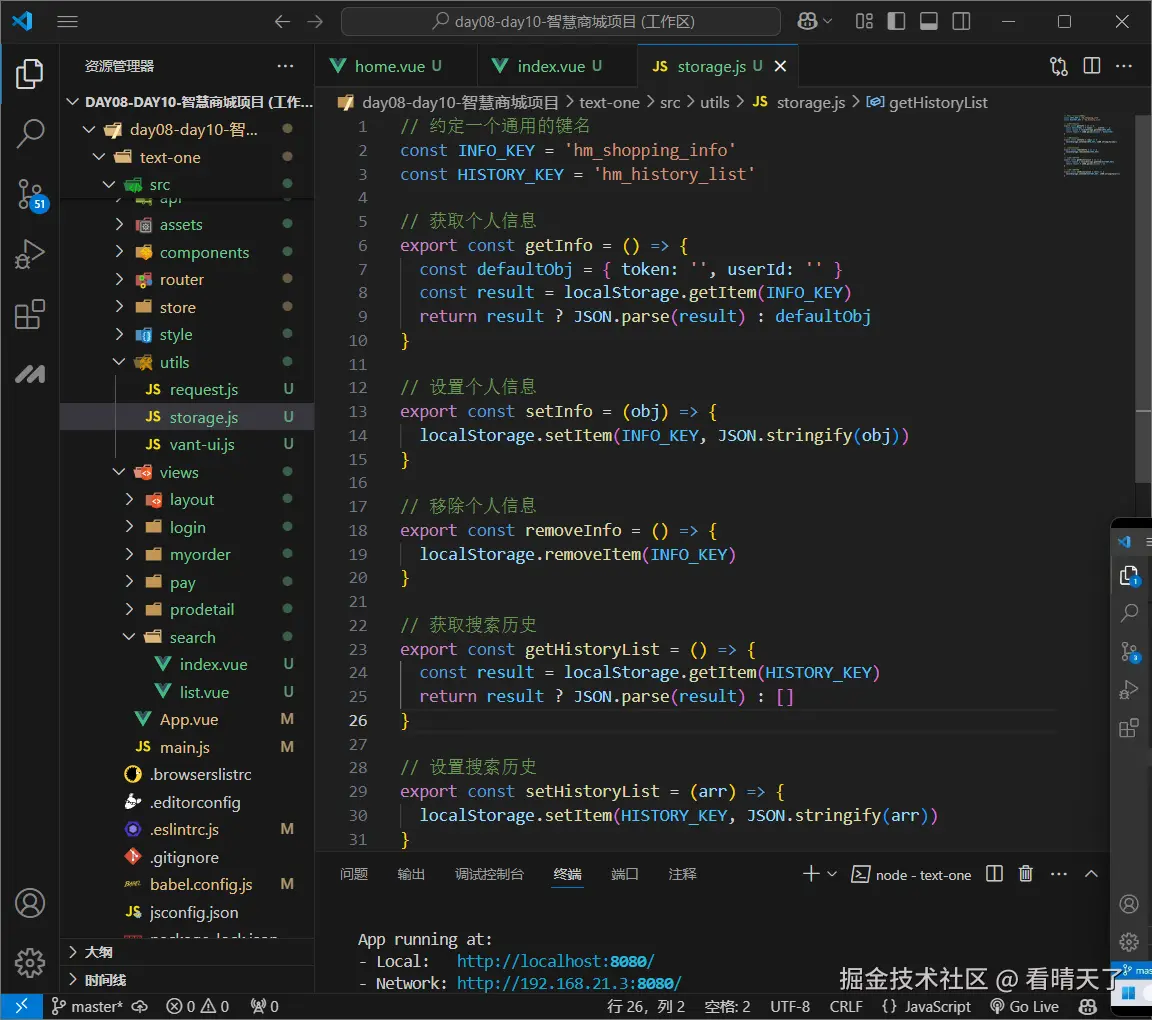Open request.js in the file explorer
Screen dimensions: 1152x1020
(x=203, y=390)
